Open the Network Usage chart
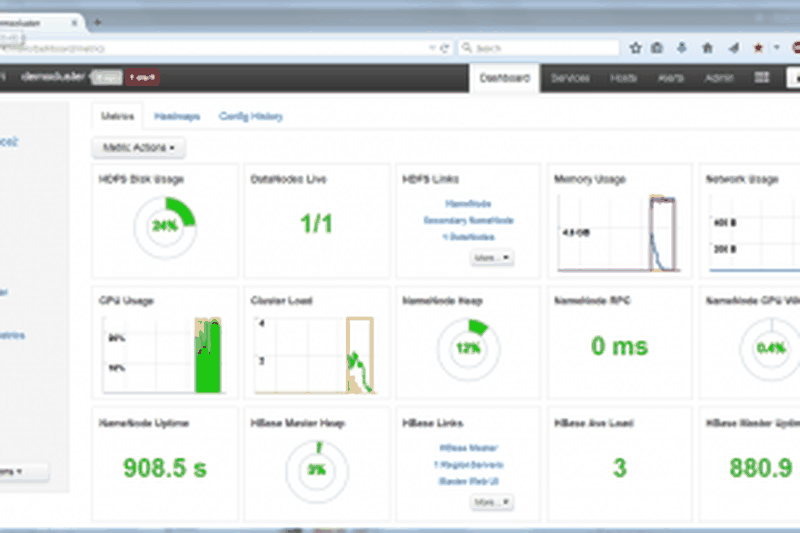Viewport: 800px width, 533px height. (754, 232)
